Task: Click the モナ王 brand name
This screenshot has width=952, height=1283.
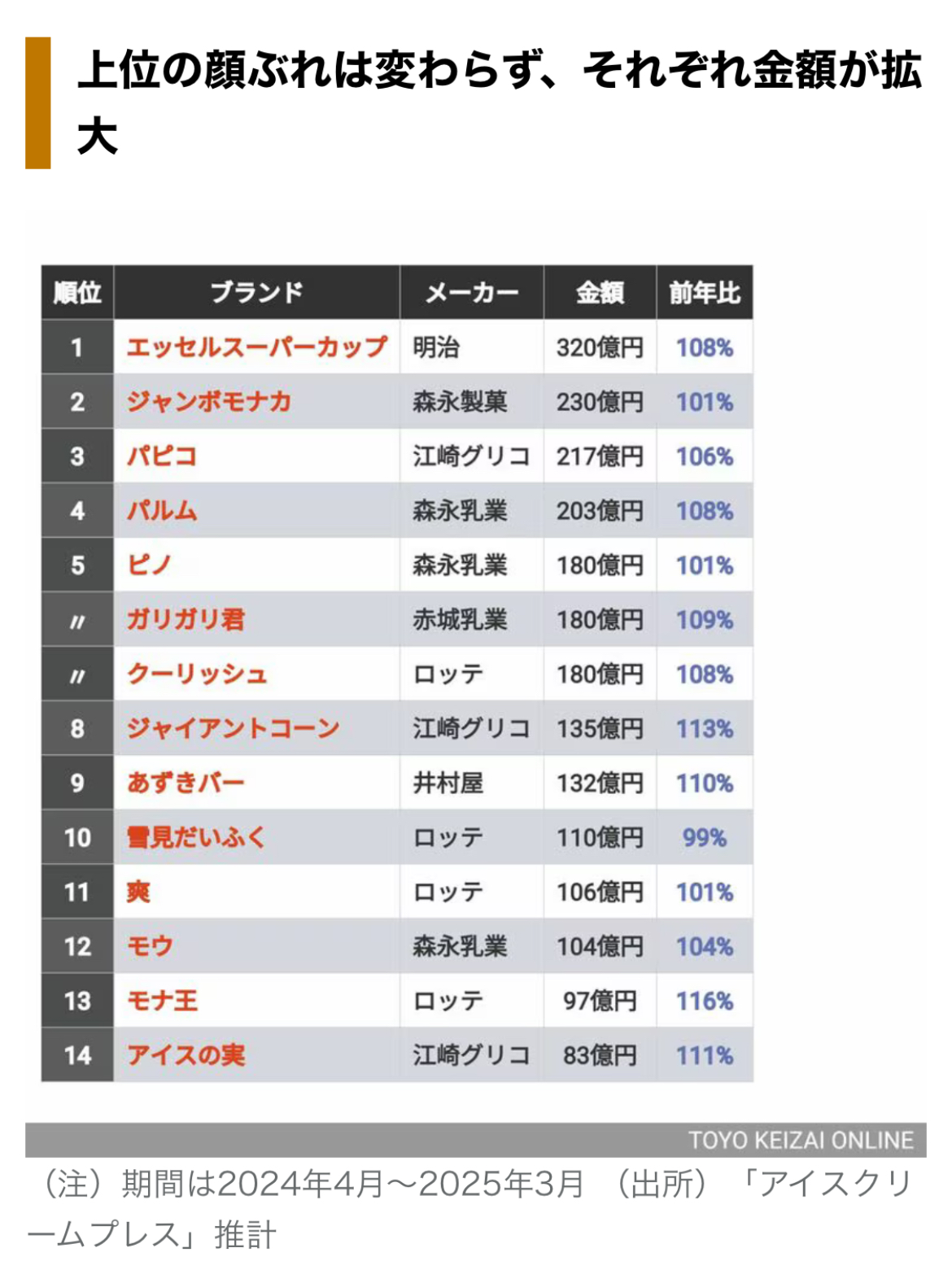Action: pyautogui.click(x=162, y=1001)
